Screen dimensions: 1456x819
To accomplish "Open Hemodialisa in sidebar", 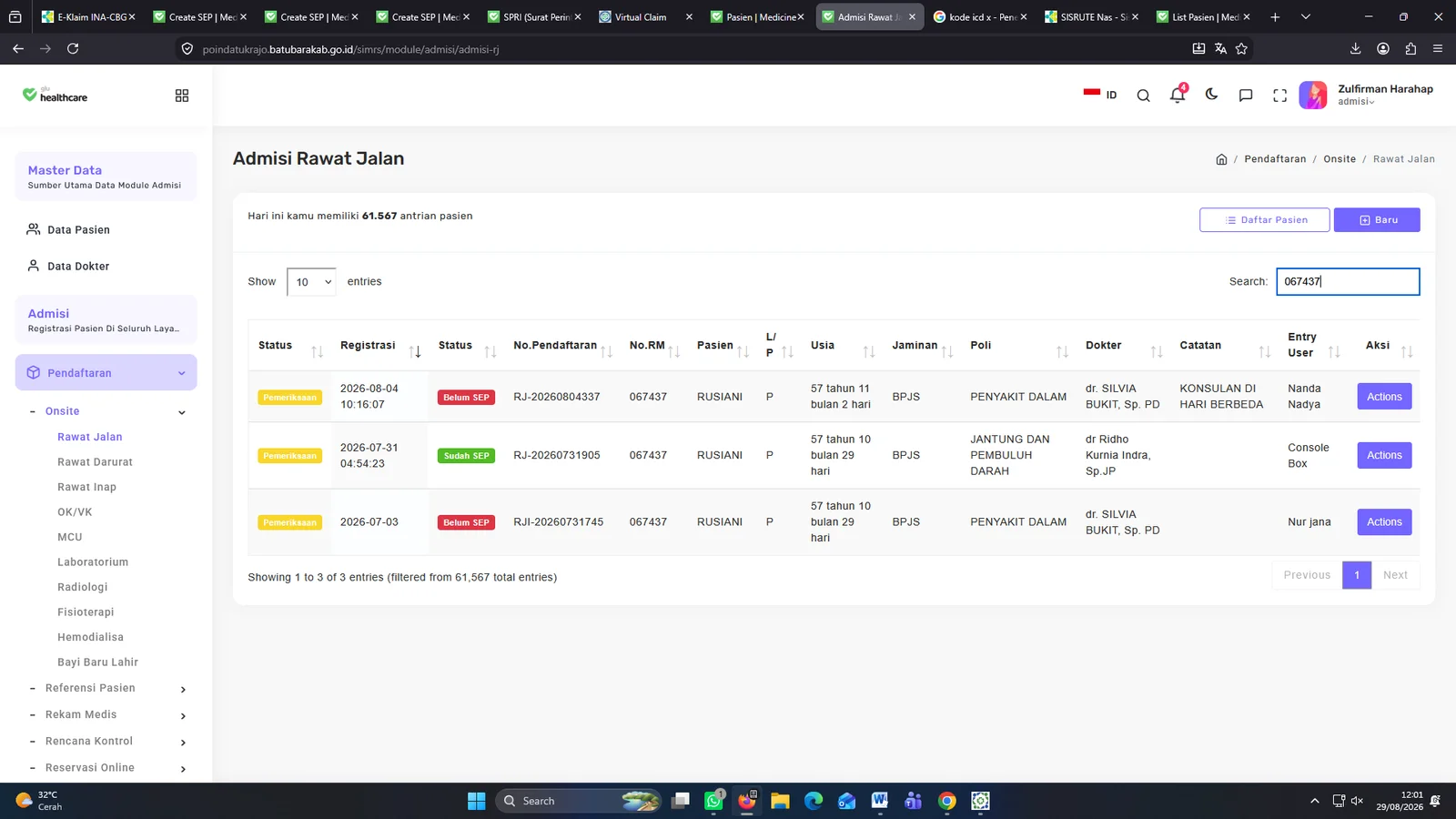I will [90, 637].
